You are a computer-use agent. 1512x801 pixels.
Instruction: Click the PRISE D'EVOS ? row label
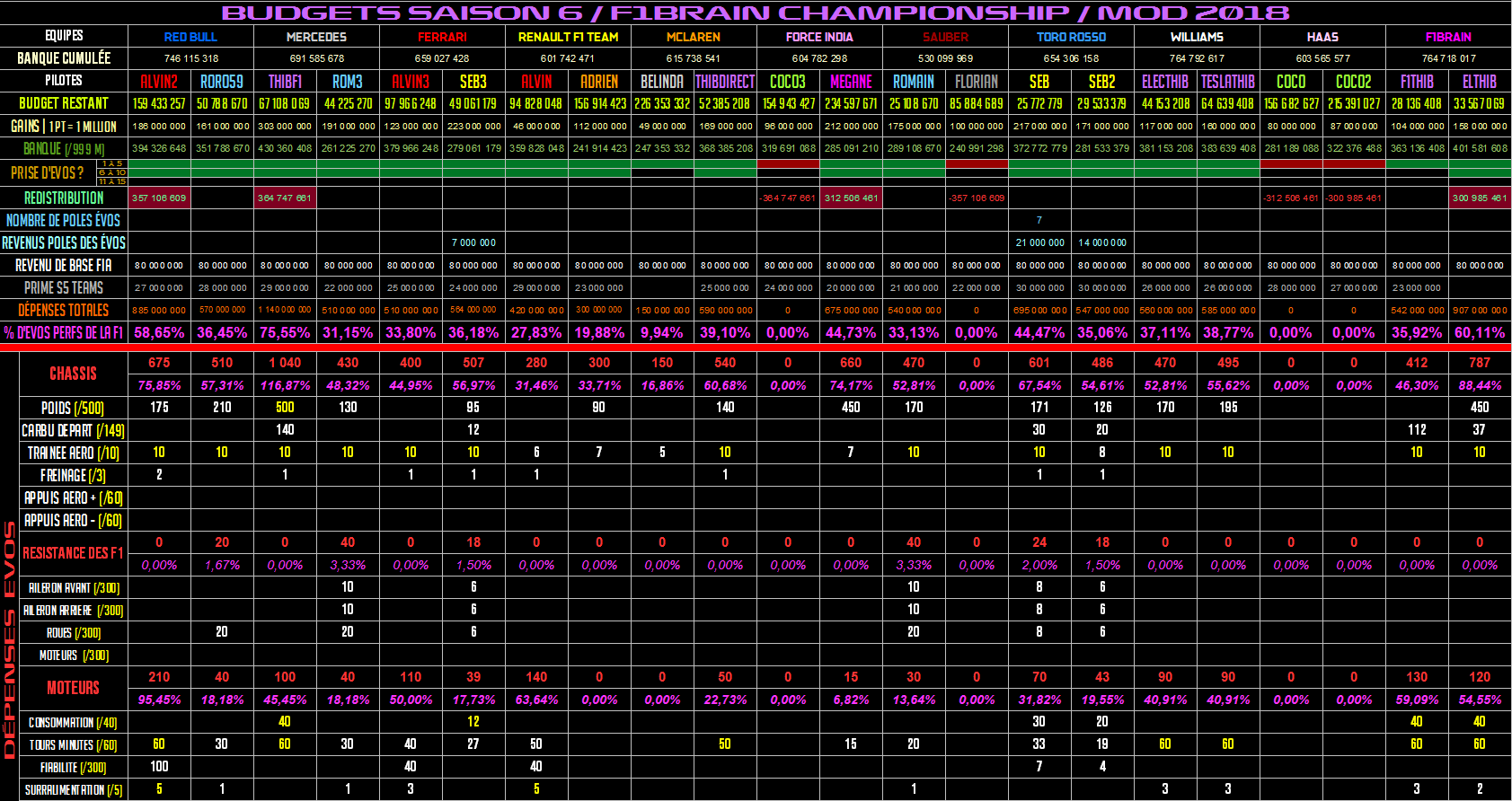(x=48, y=172)
